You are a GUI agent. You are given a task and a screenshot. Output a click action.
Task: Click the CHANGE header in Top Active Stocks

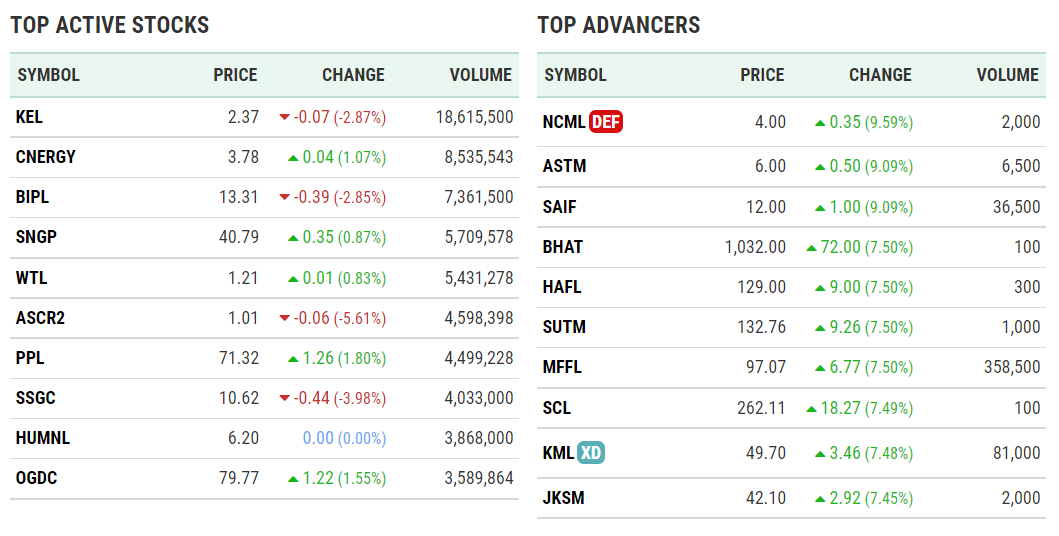pos(353,75)
